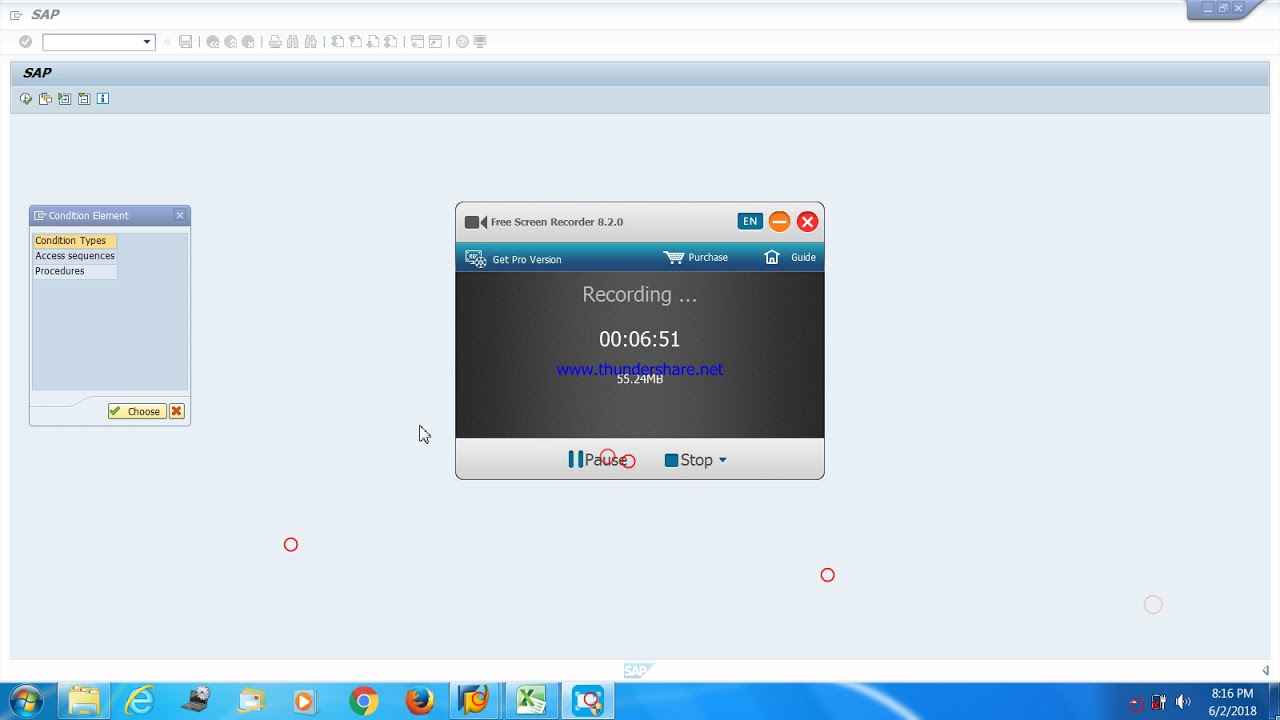Click the Next Page icon in SAP toolbar
Viewport: 1280px width, 720px height.
click(x=373, y=42)
